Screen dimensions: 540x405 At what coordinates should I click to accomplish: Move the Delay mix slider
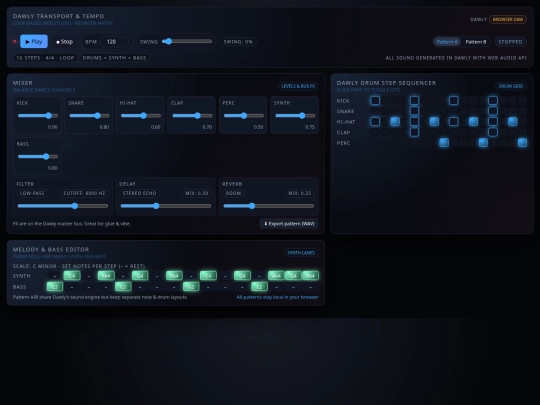tap(166, 206)
